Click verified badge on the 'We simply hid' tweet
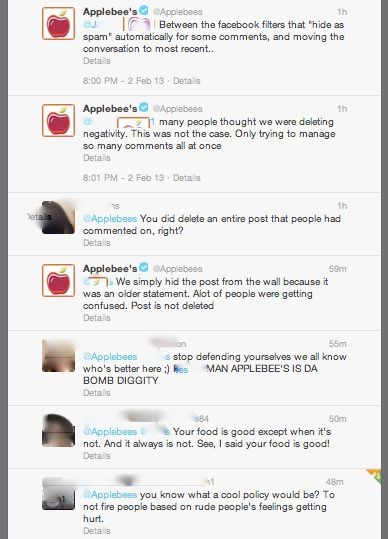Viewport: 388px width, 539px height. 144,267
